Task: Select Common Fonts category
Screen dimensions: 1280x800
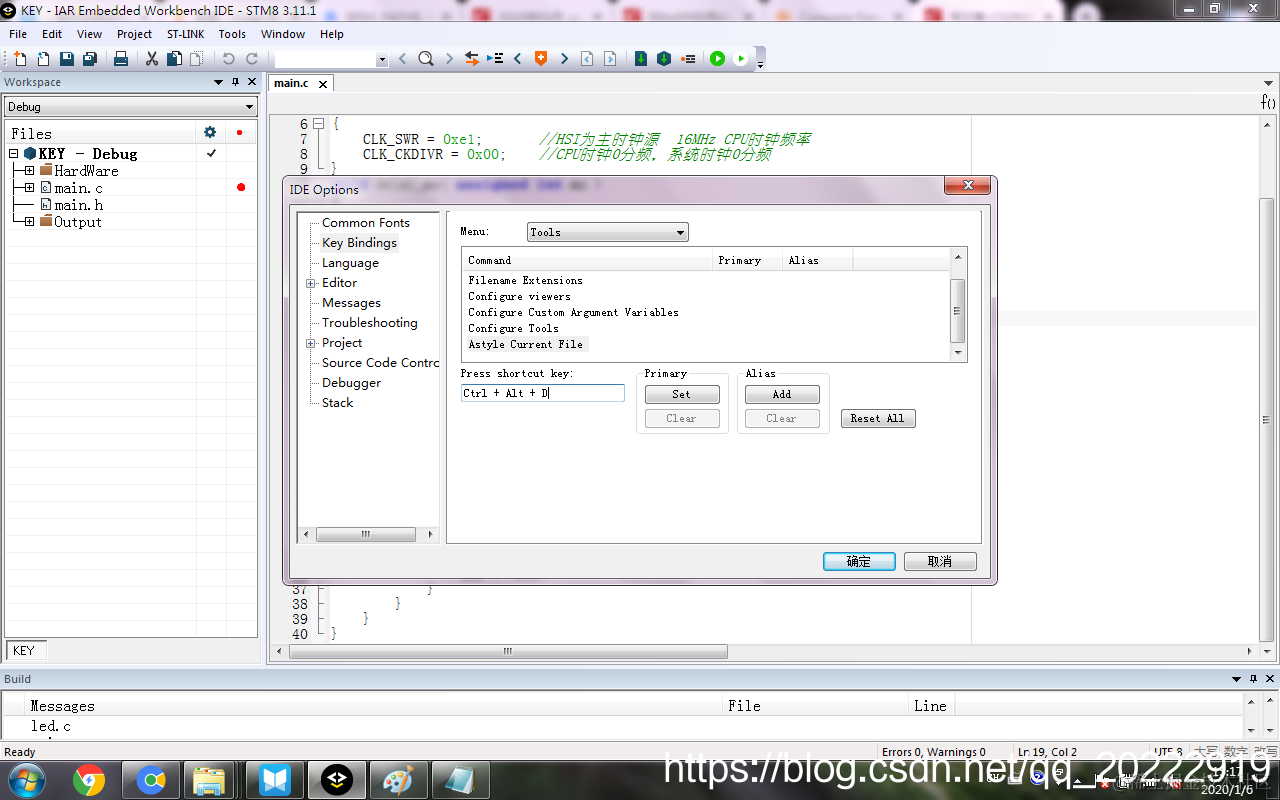Action: pyautogui.click(x=366, y=223)
